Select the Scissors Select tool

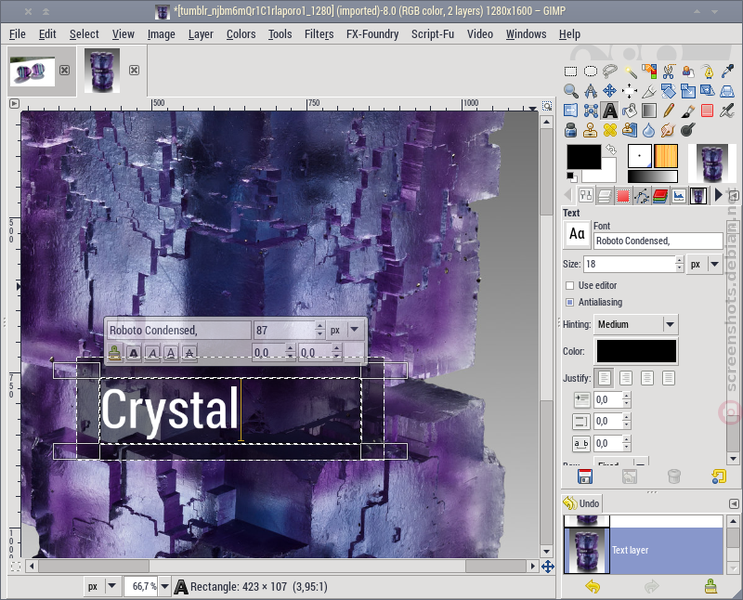click(x=669, y=72)
